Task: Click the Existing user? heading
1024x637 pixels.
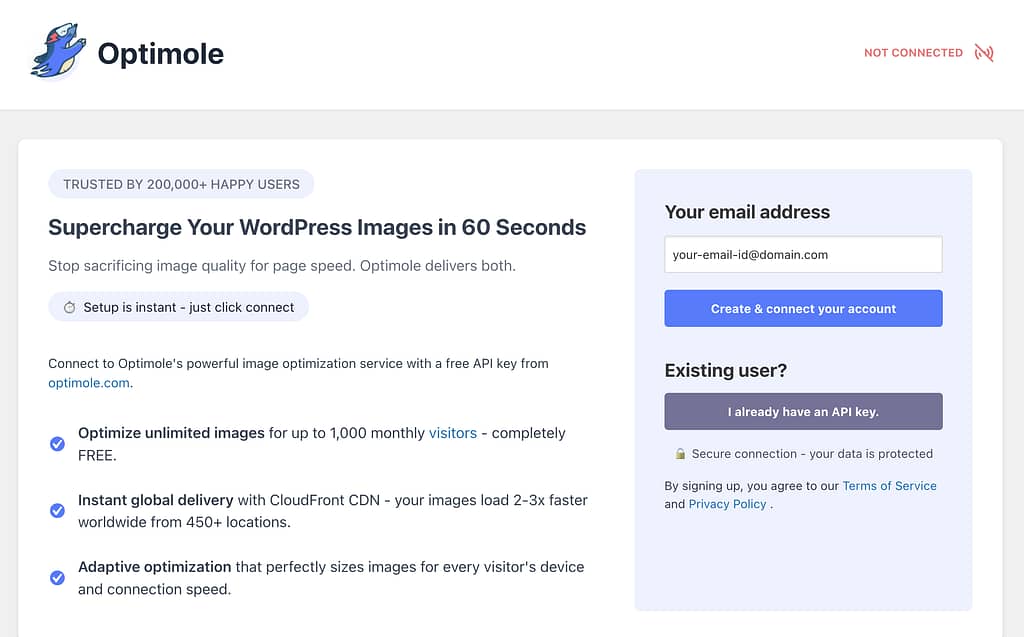Action: (x=726, y=370)
